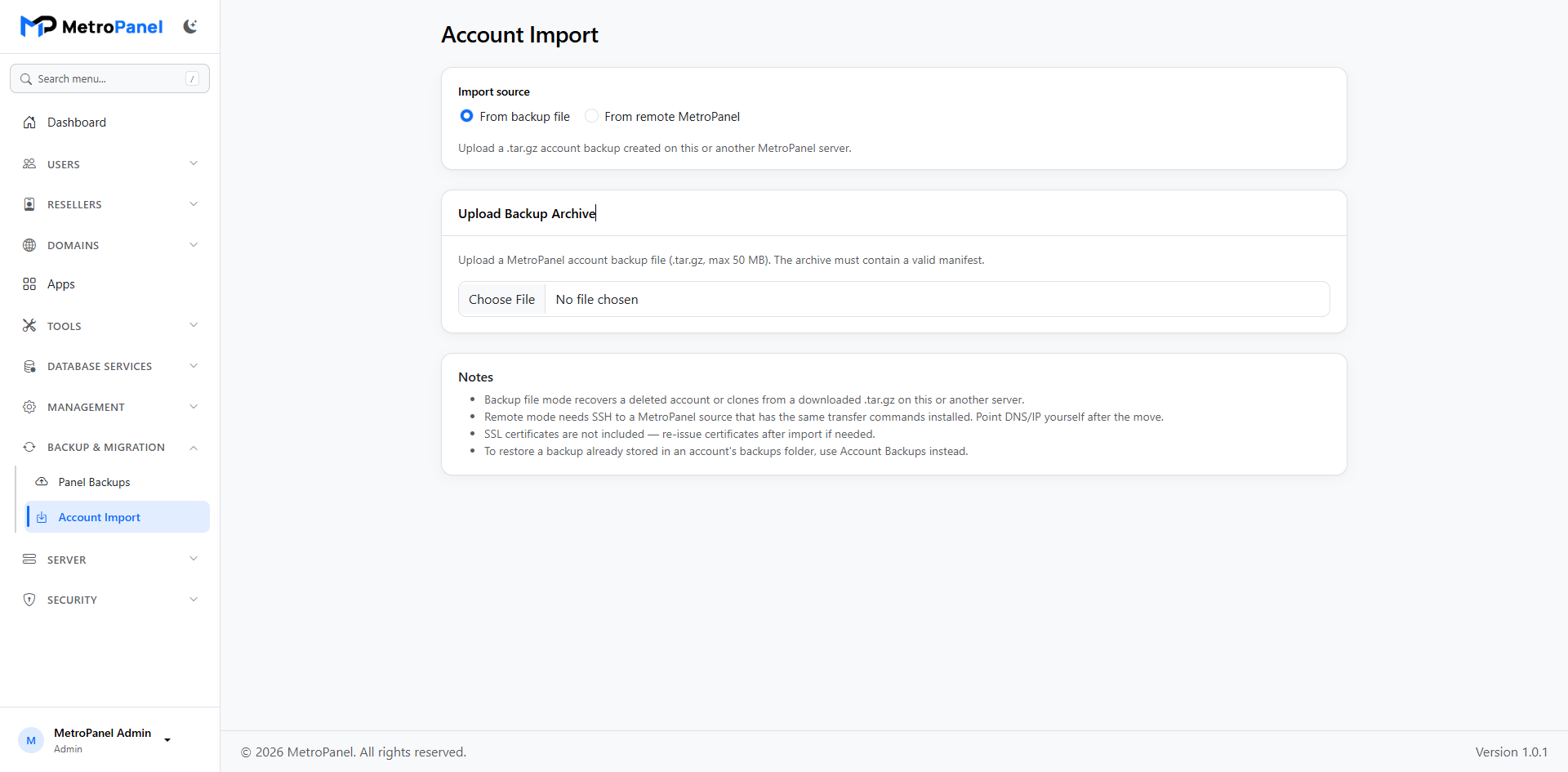
Task: Click the 'Backup file mode recovers' note
Action: tap(754, 399)
